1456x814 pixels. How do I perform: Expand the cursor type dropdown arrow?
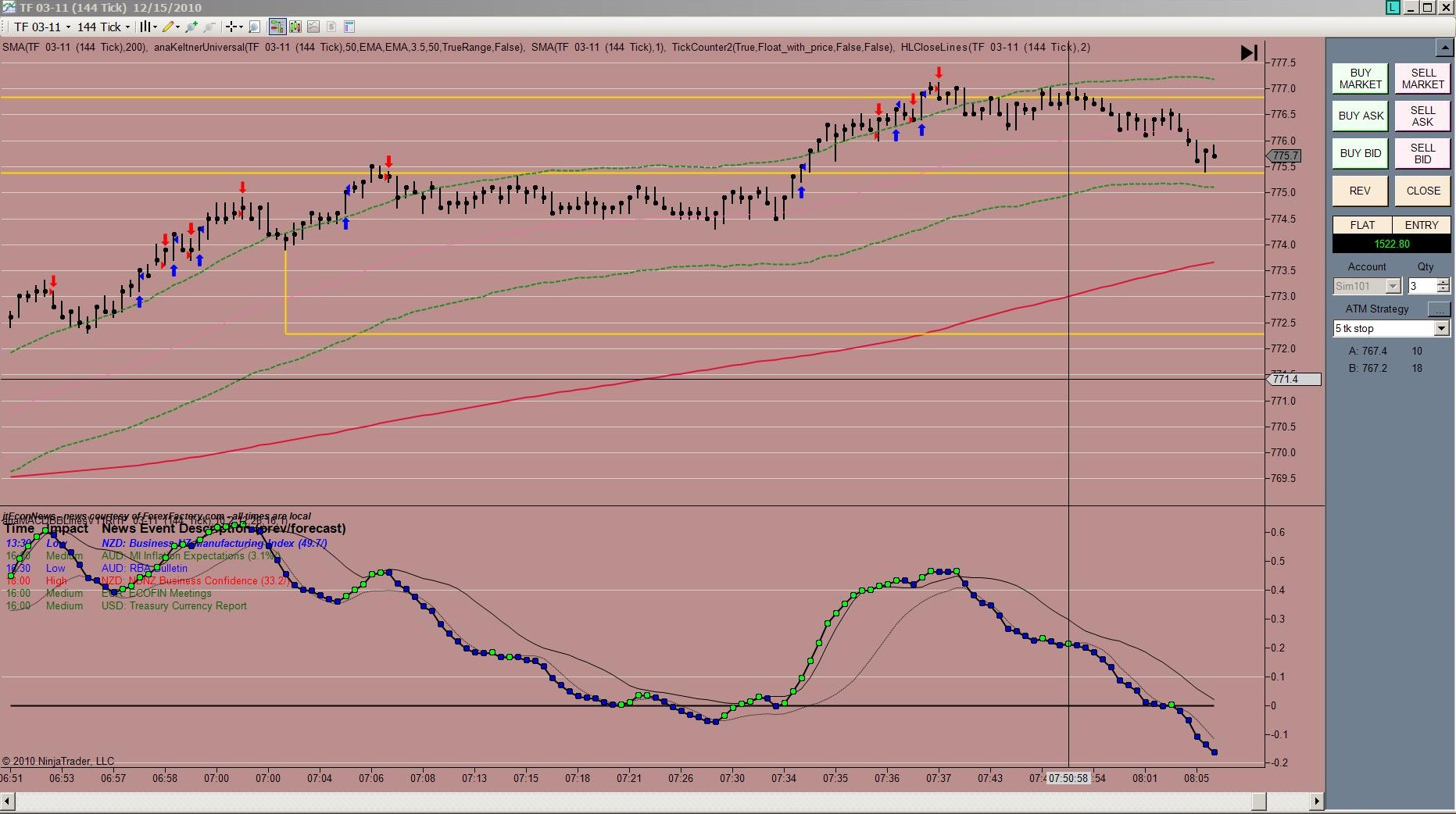241,27
